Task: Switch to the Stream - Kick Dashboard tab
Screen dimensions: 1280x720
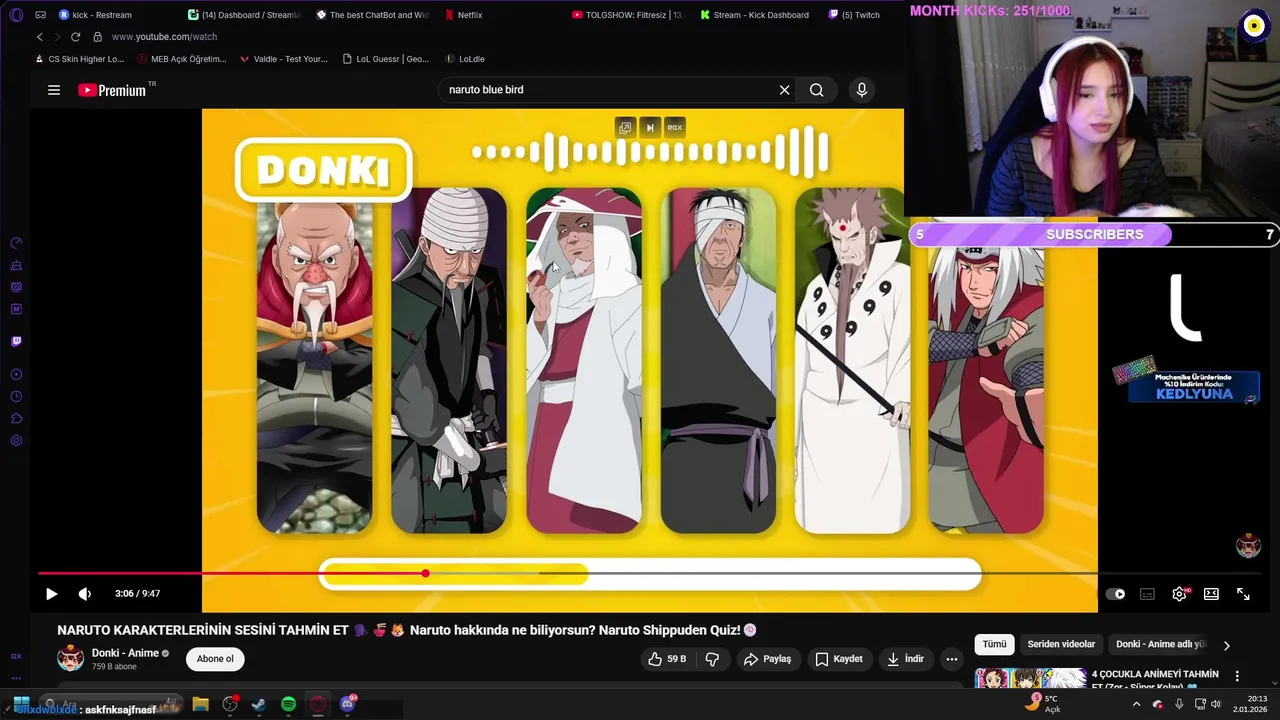Action: (x=755, y=15)
